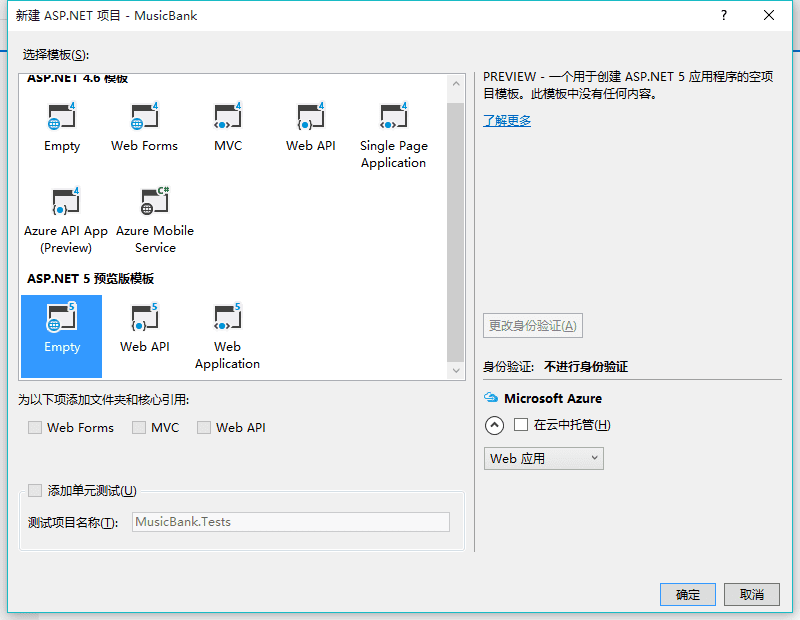Click the 更改身份验证 button
The width and height of the screenshot is (800, 620).
click(533, 326)
